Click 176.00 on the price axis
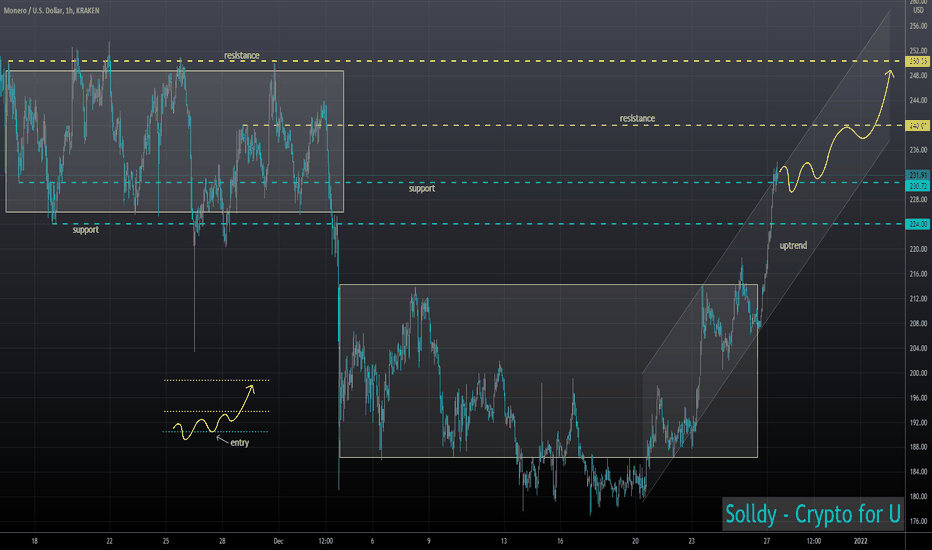Viewport: 932px width, 550px height. [x=918, y=521]
